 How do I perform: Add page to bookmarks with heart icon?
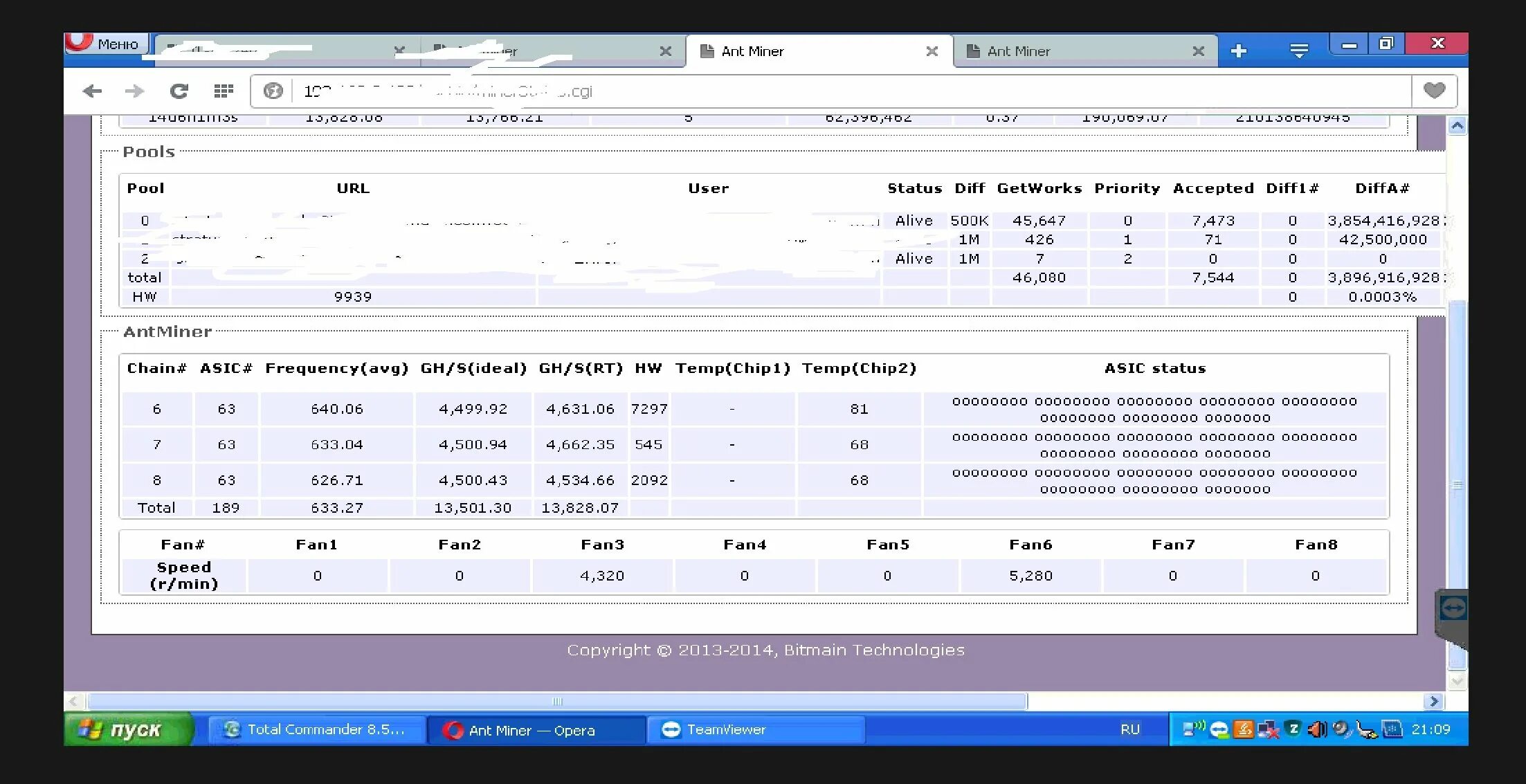pyautogui.click(x=1434, y=91)
